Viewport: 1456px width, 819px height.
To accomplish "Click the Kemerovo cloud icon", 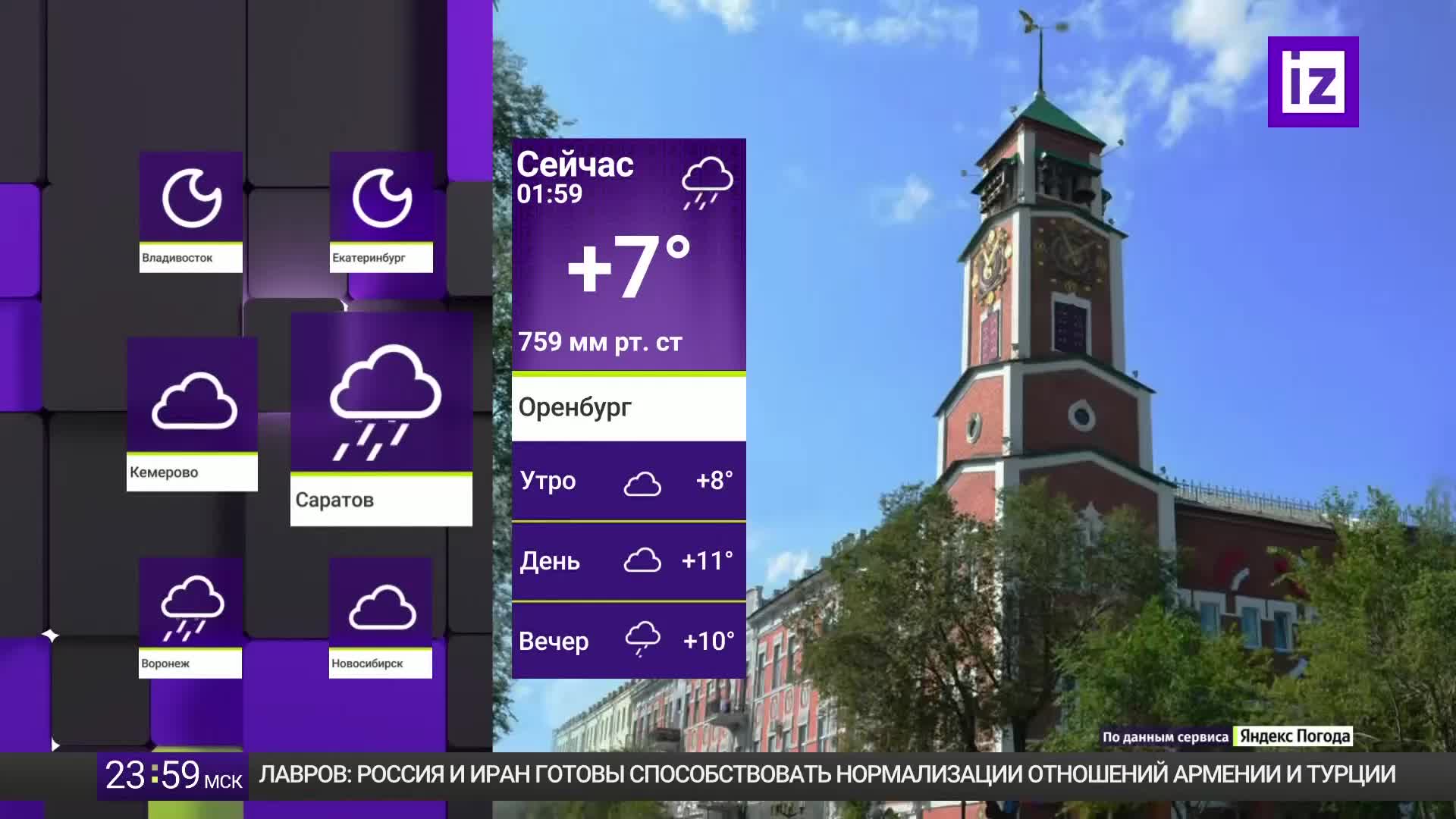I will [x=194, y=401].
